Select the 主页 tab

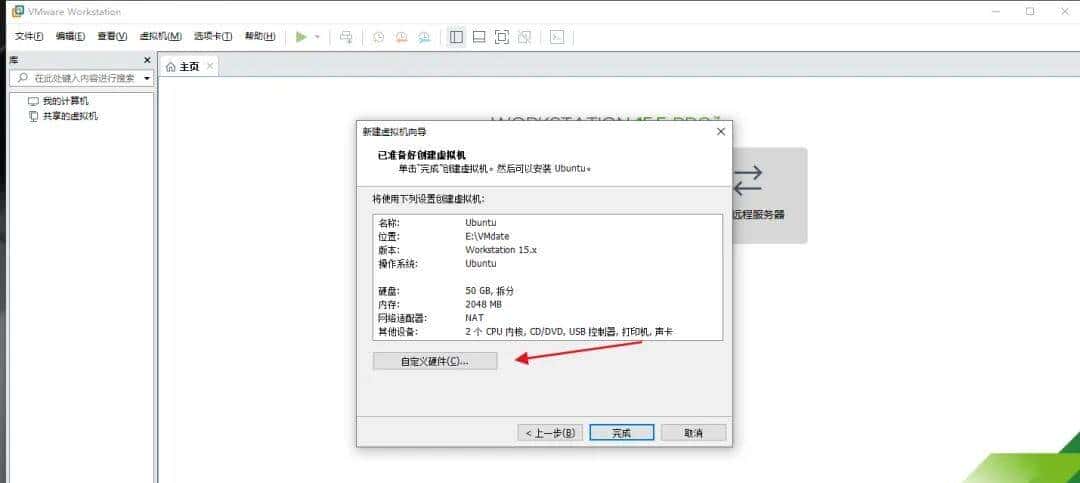click(x=189, y=67)
